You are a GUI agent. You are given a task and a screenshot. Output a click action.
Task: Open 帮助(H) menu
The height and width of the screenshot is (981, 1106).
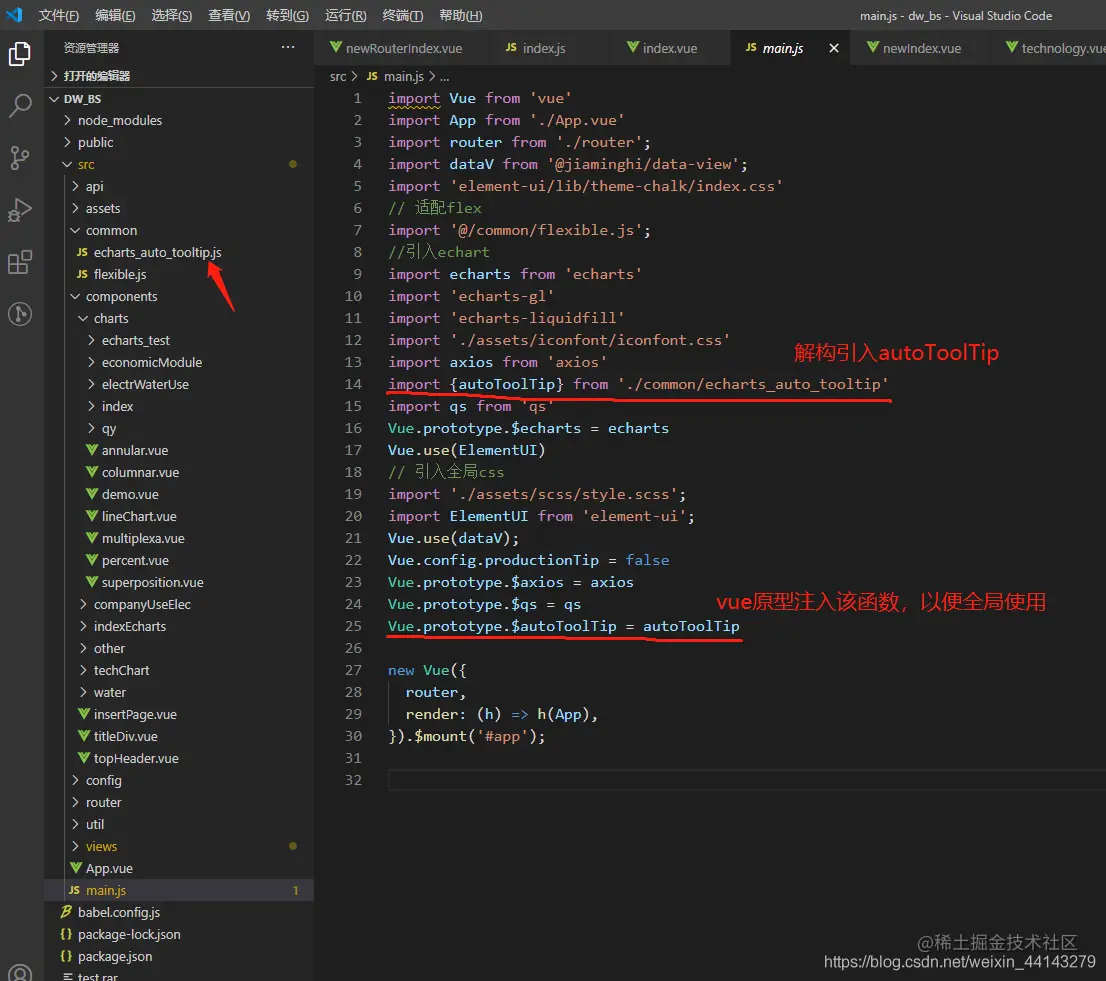pos(460,16)
